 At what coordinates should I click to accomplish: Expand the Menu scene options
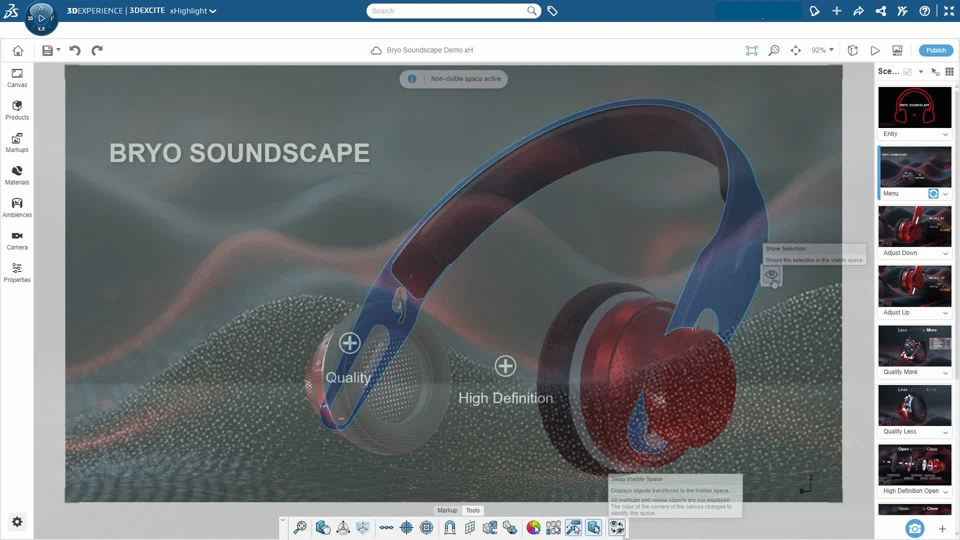tap(945, 193)
